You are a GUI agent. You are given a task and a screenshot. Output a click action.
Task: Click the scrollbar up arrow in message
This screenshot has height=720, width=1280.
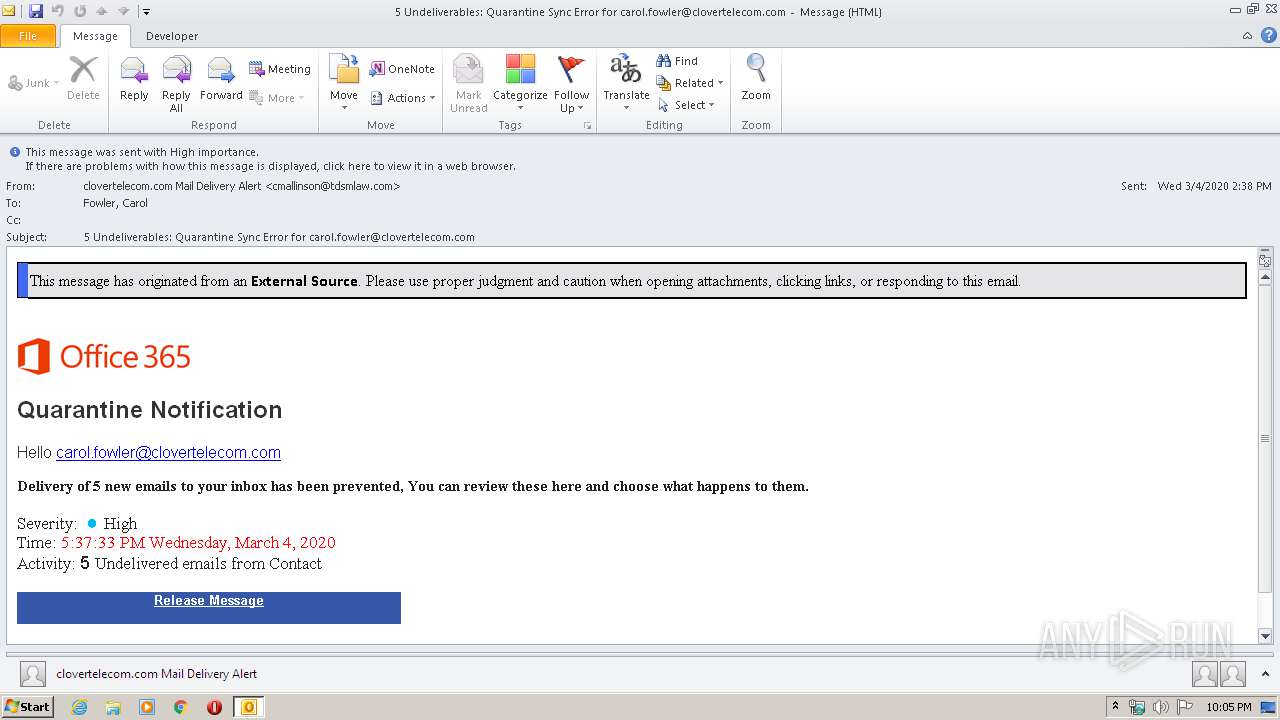click(x=1265, y=276)
